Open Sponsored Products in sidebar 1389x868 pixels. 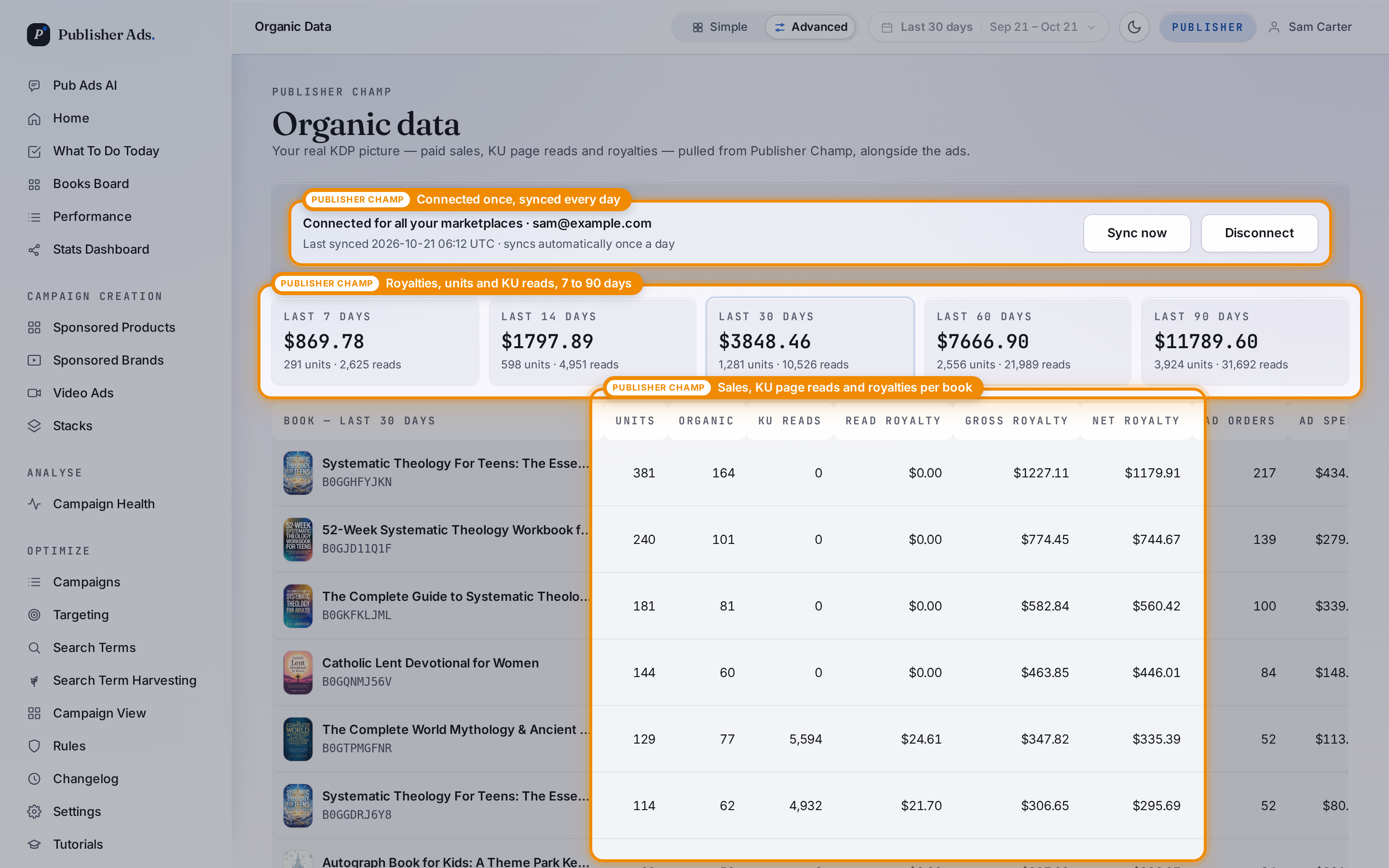tap(115, 327)
